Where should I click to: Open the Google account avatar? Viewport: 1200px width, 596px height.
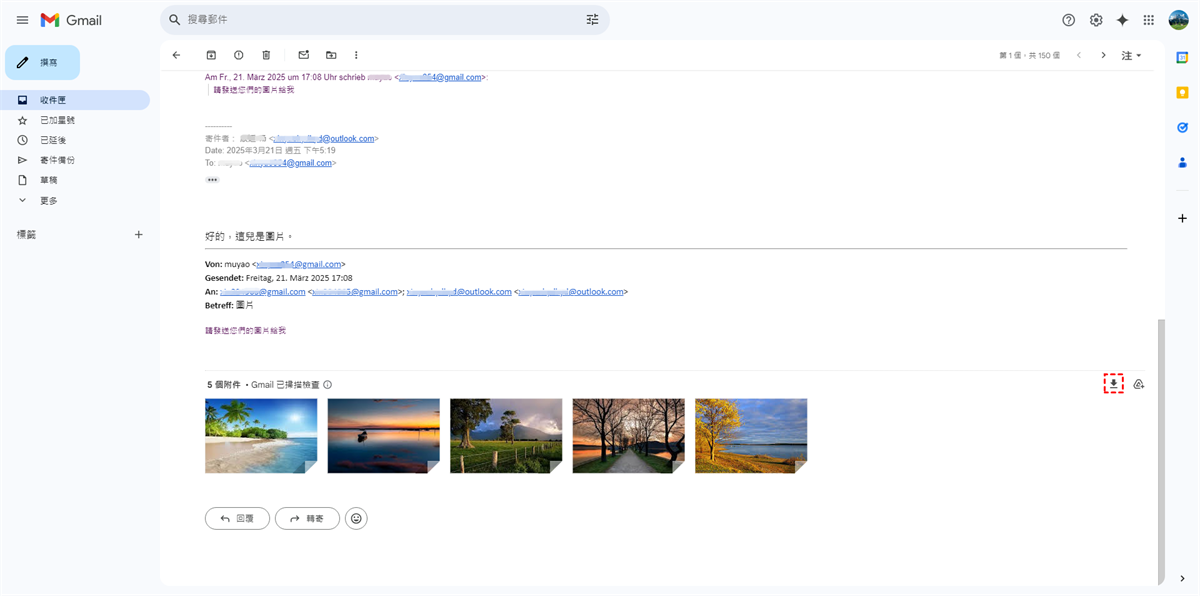[x=1178, y=20]
